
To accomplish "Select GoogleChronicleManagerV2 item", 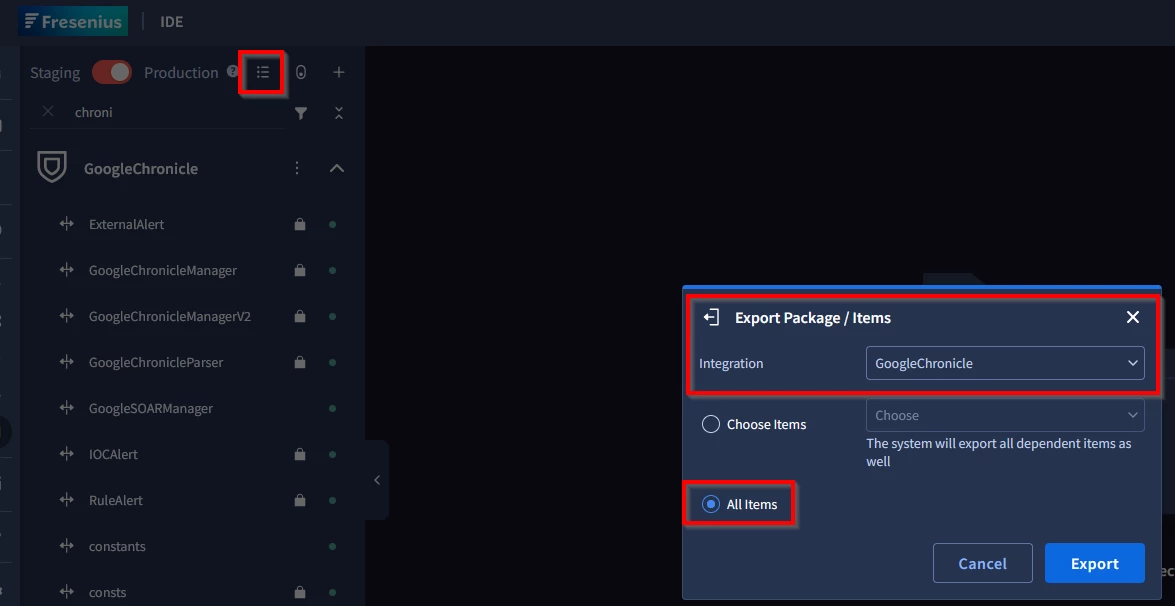I will point(169,316).
